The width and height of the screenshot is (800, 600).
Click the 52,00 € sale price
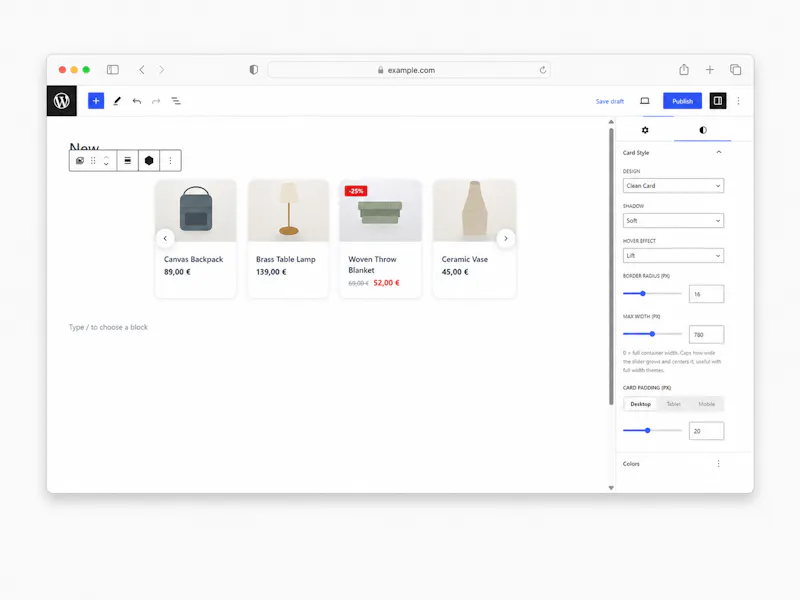click(x=386, y=283)
